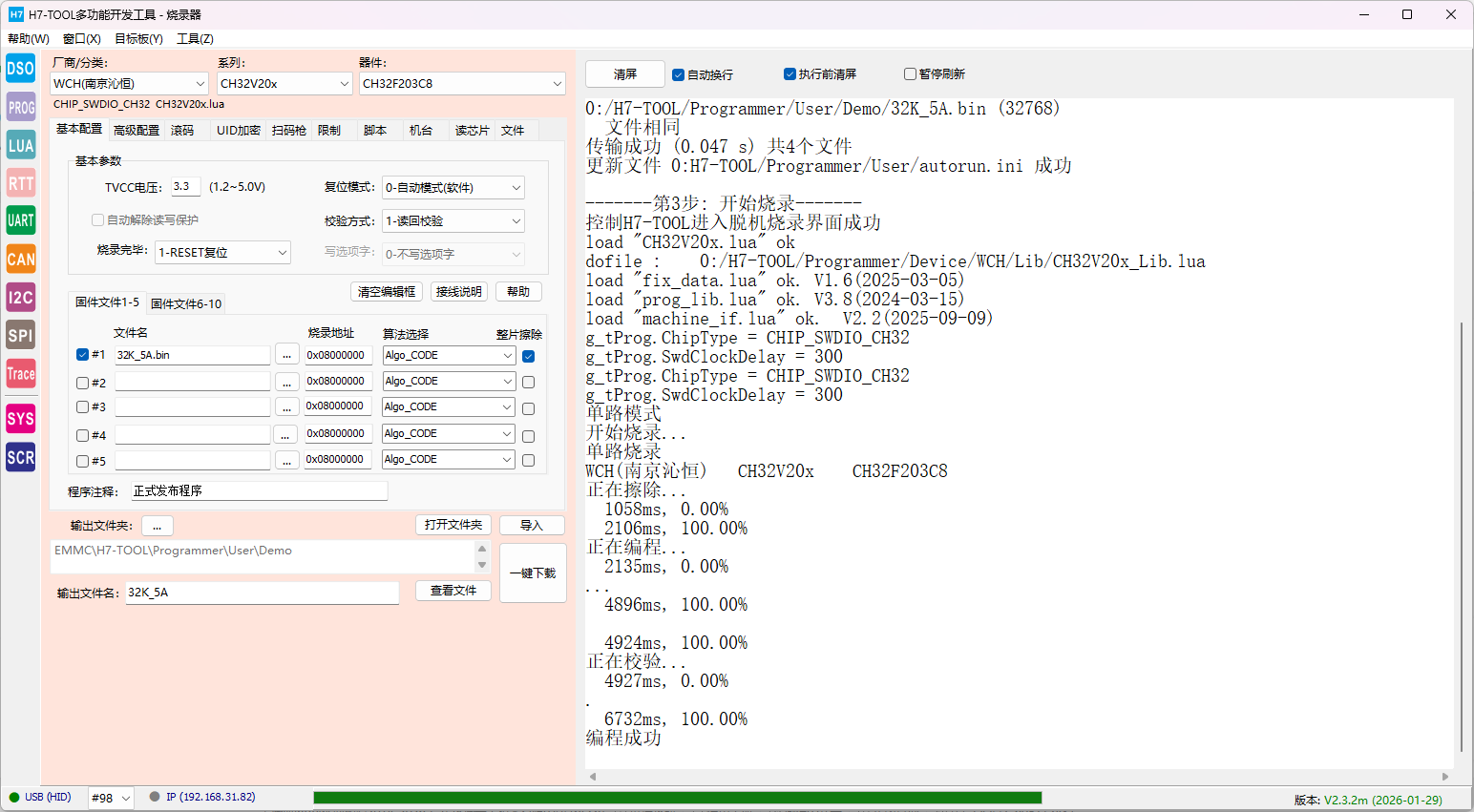The width and height of the screenshot is (1474, 812).
Task: Open the 校验方式 dropdown
Action: coord(453,221)
